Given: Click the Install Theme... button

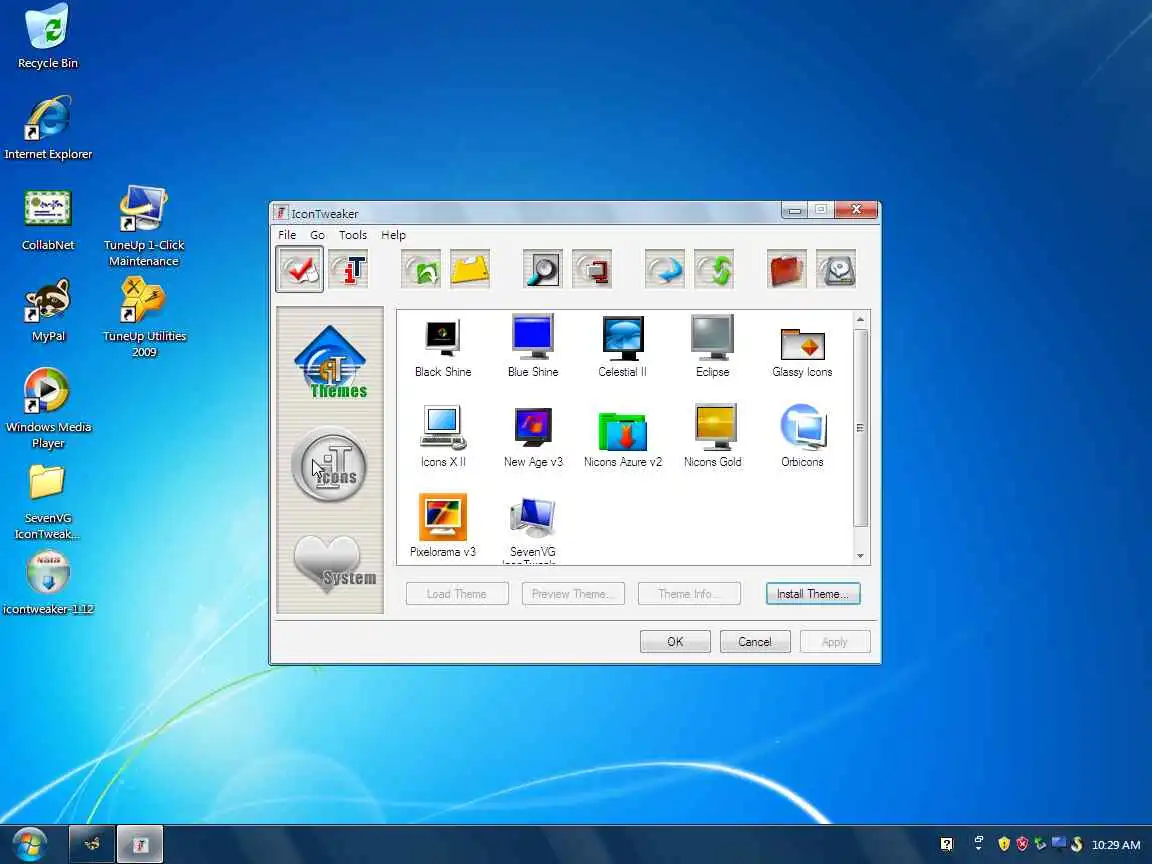Looking at the screenshot, I should coord(813,594).
